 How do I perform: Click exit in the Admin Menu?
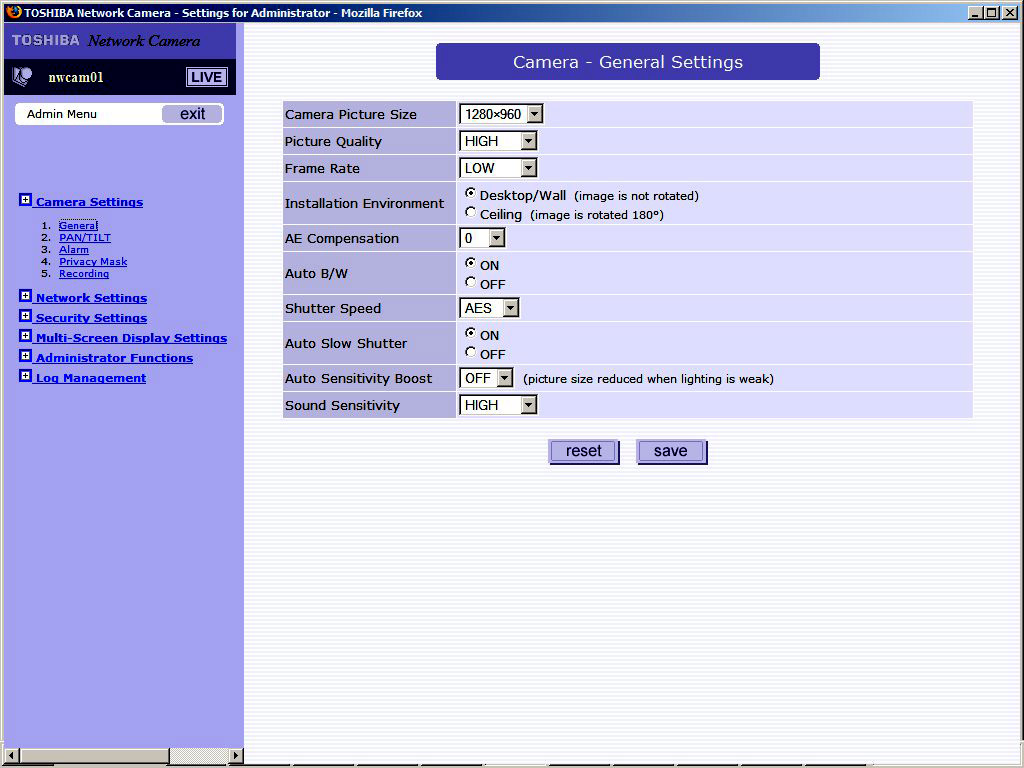click(x=192, y=114)
